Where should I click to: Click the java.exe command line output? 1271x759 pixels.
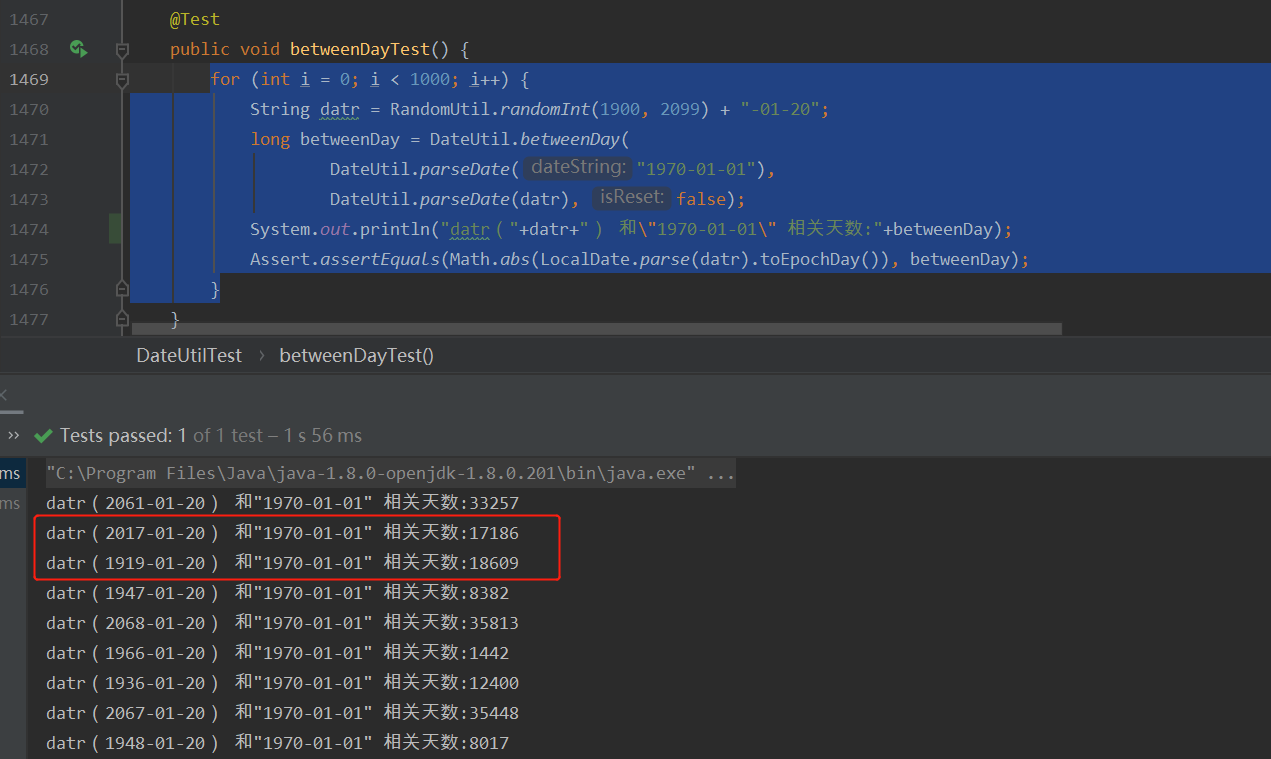pos(391,473)
